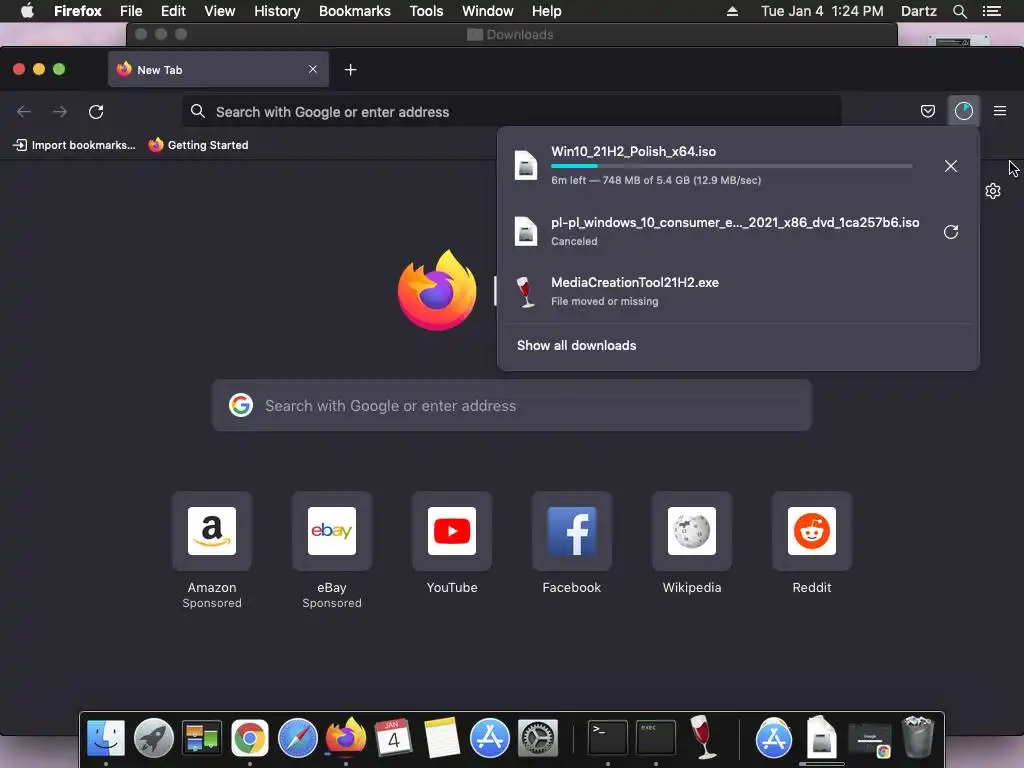The height and width of the screenshot is (768, 1024).
Task: Click the Save to Pocket icon
Action: (x=927, y=111)
